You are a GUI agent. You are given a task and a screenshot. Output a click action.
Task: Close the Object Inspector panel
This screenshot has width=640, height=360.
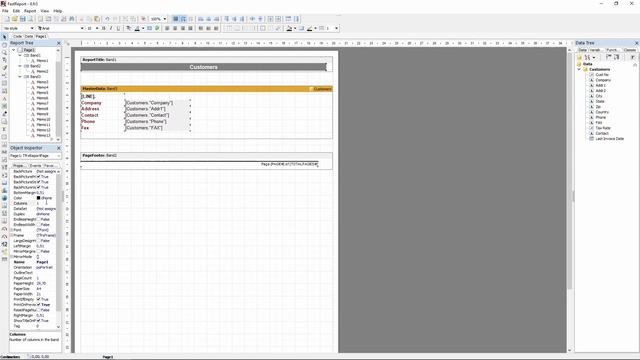pos(59,148)
